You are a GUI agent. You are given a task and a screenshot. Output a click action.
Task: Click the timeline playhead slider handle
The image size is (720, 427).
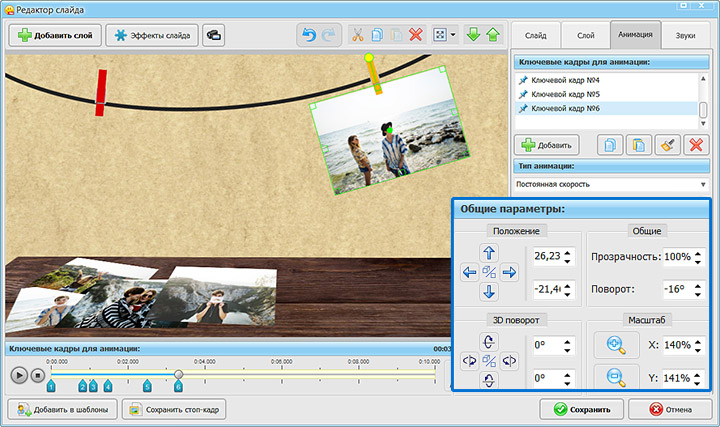click(x=179, y=375)
